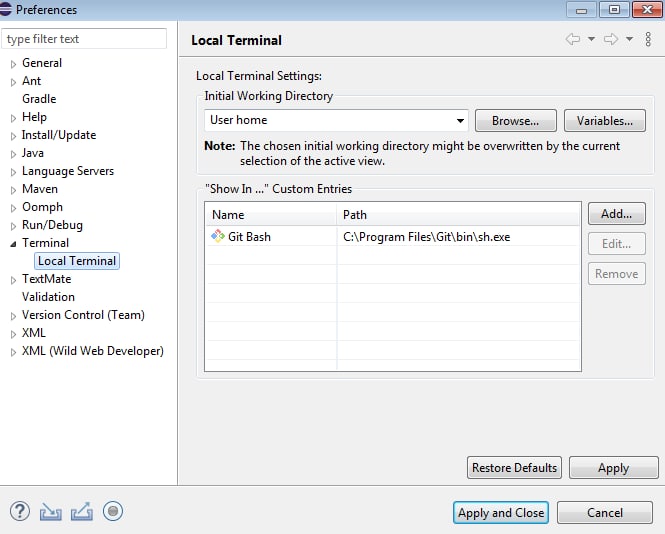Click the Variables... button
The height and width of the screenshot is (534, 665).
(605, 121)
